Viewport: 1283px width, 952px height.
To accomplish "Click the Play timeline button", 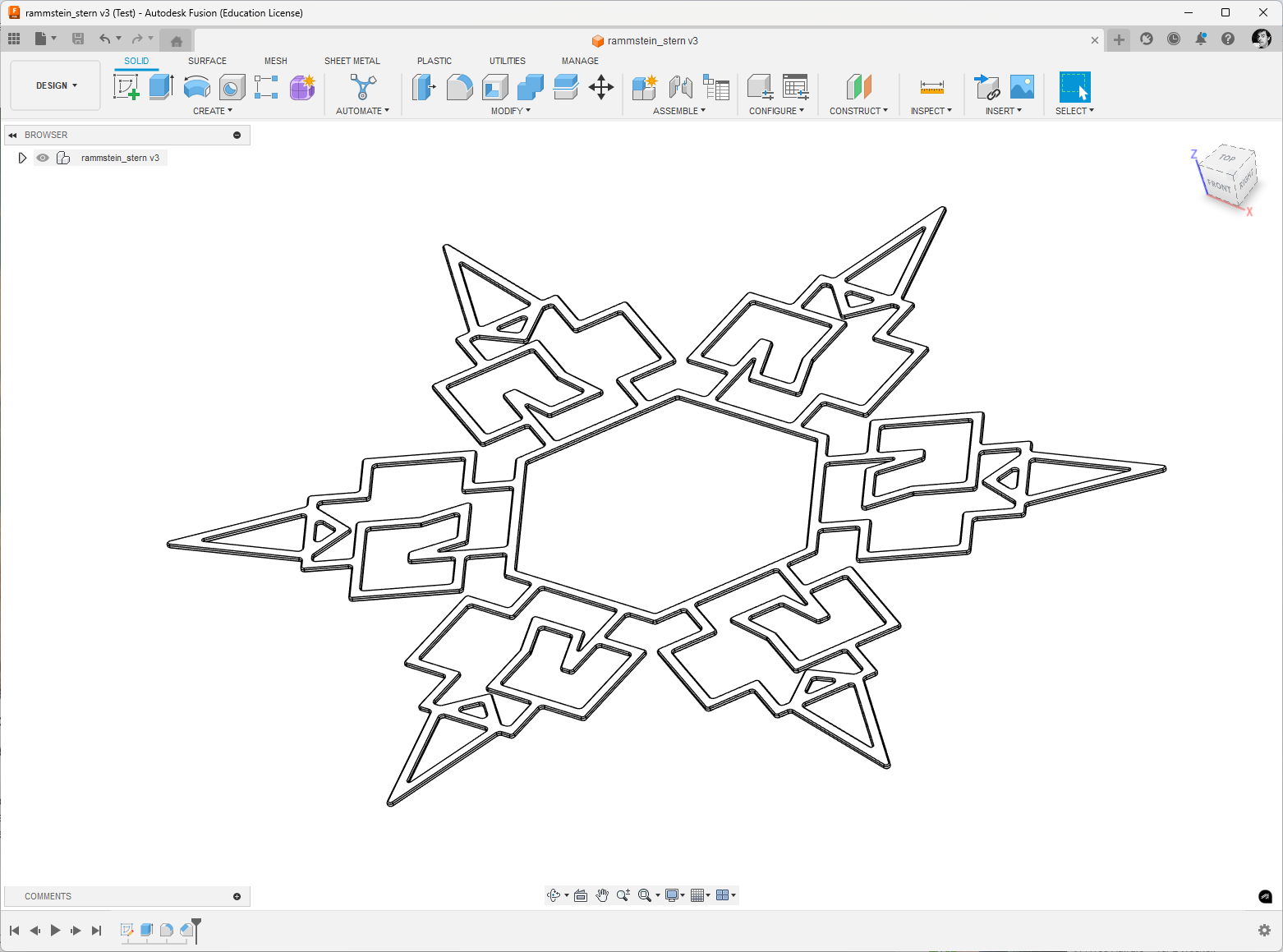I will (55, 931).
